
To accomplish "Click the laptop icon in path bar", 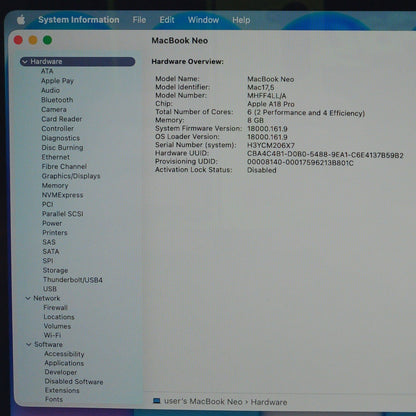I will (156, 401).
